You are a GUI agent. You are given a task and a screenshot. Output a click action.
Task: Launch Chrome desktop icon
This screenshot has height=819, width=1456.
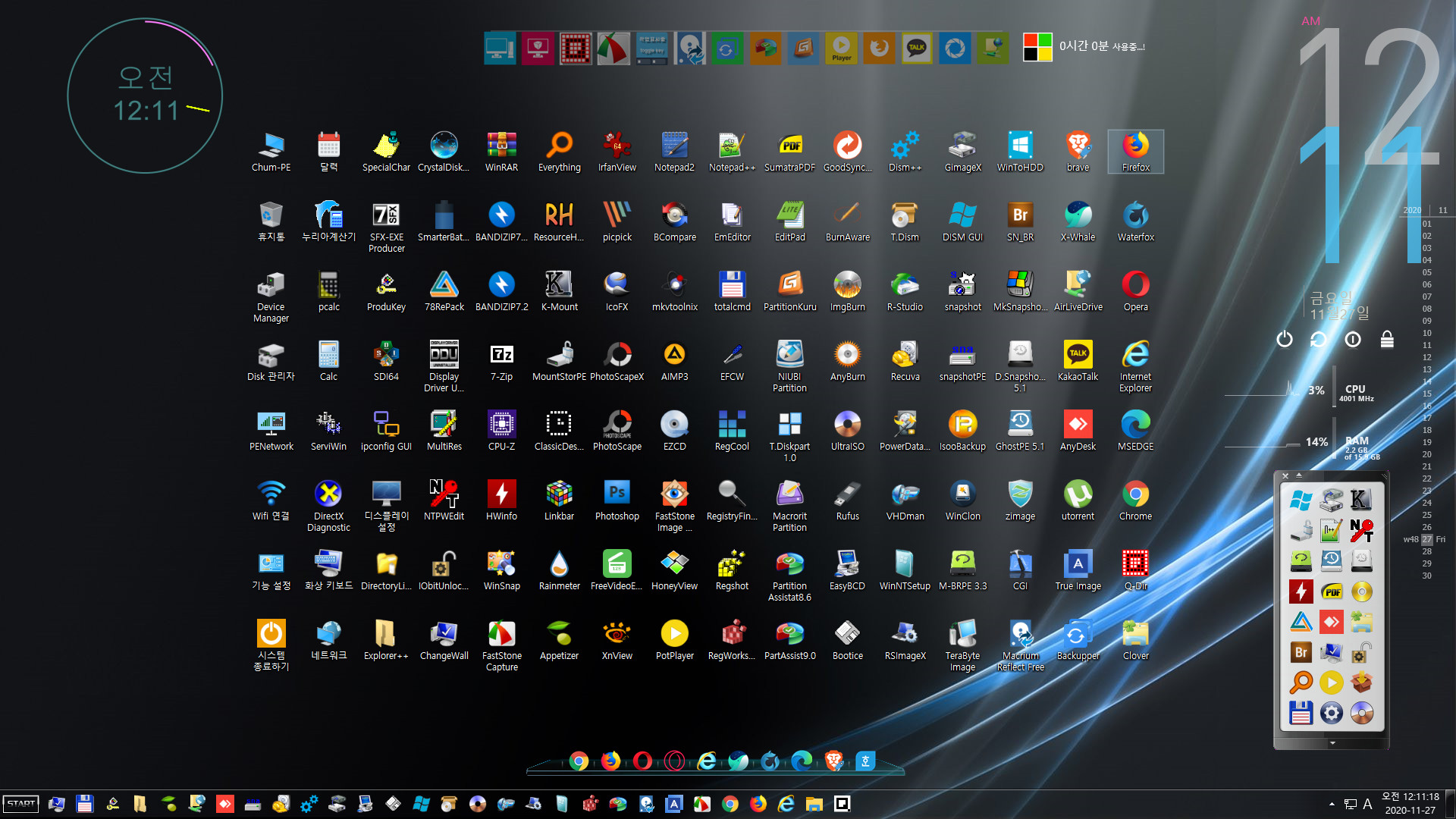pos(1135,500)
